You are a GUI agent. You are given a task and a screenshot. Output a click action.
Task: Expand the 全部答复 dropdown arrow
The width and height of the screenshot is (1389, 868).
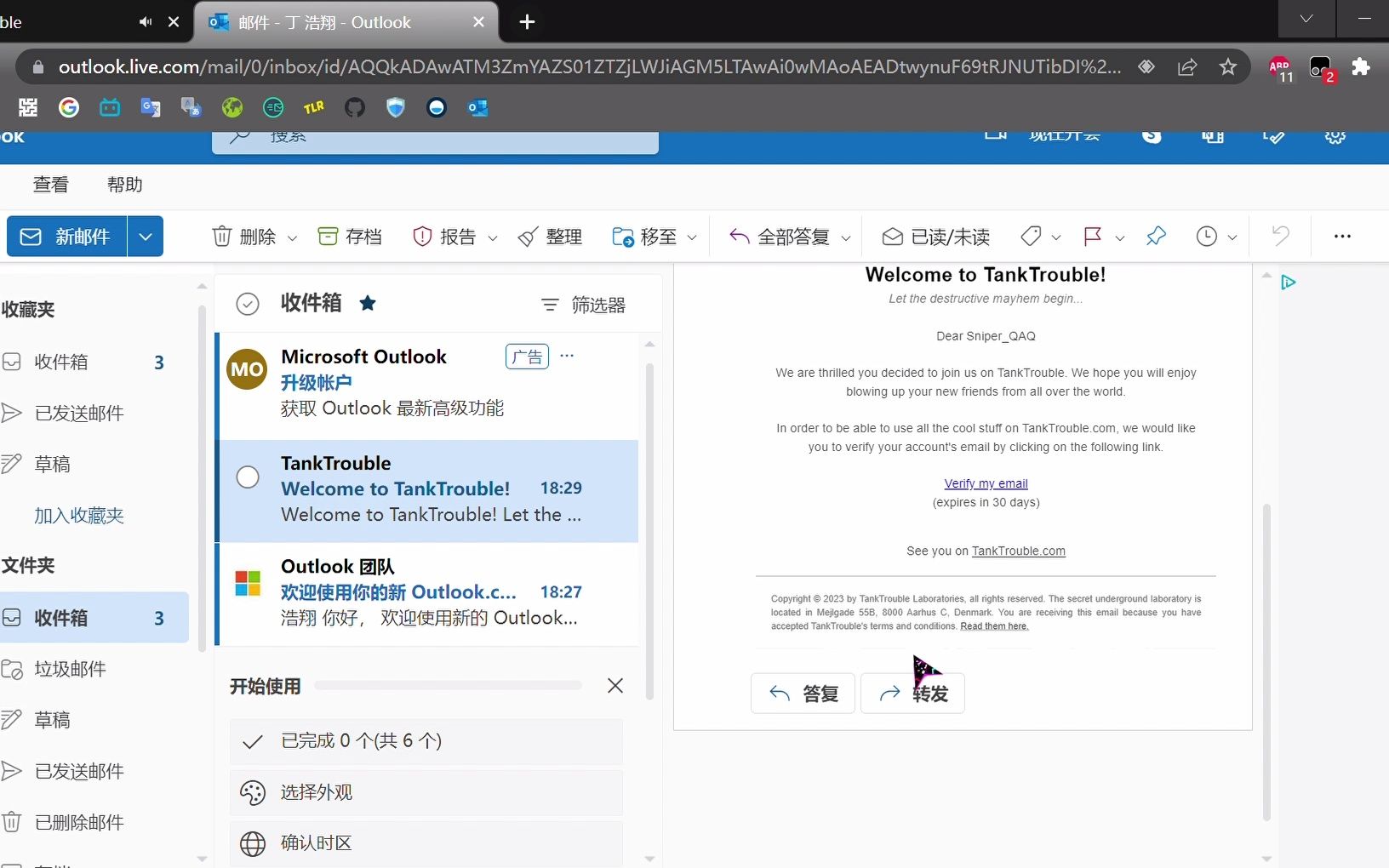846,238
